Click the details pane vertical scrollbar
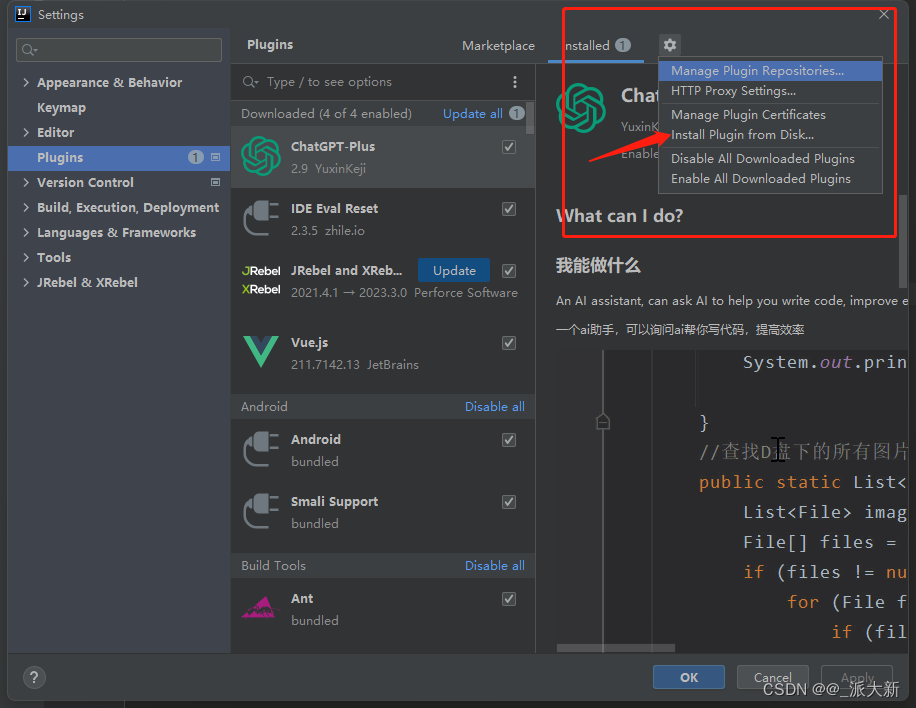 click(903, 241)
